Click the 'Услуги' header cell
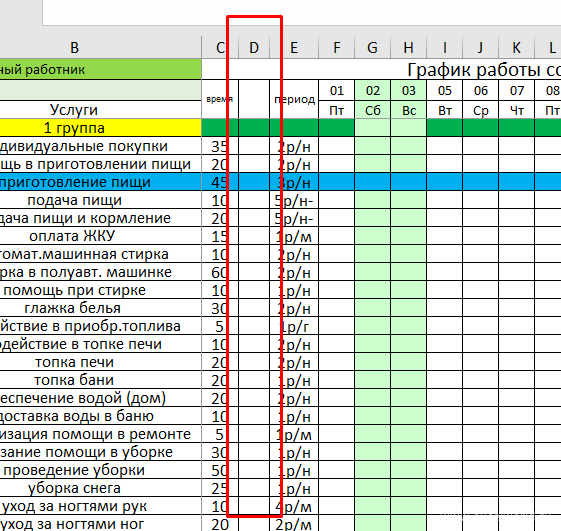Viewport: 561px width, 531px height. pos(74,109)
